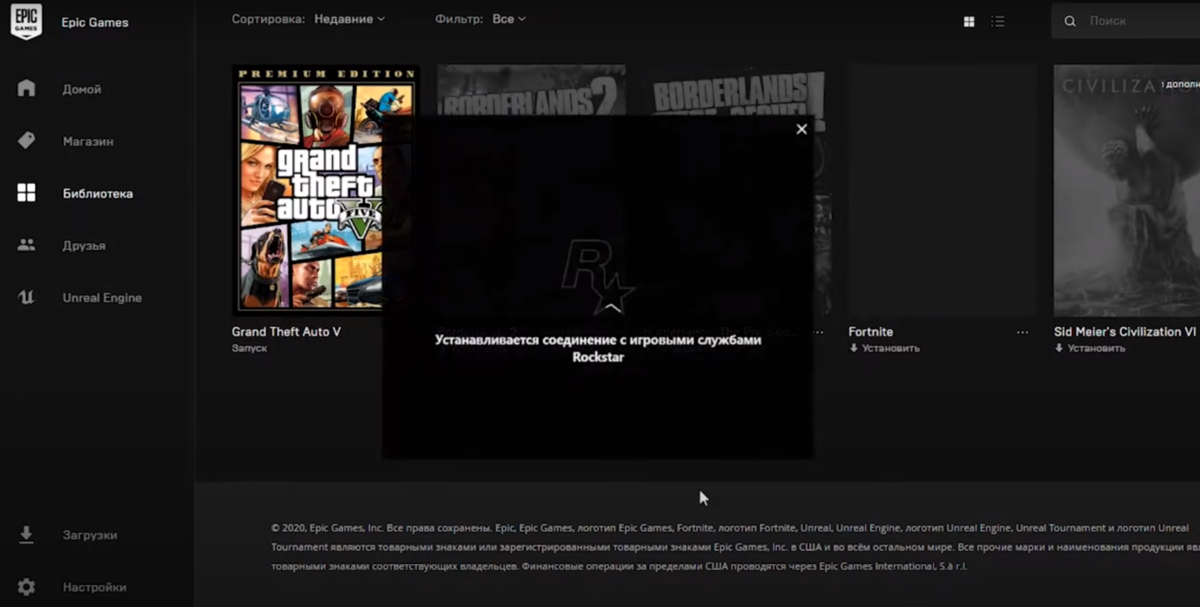
Task: Click Запуск under Grand Theft Auto V
Action: 250,348
